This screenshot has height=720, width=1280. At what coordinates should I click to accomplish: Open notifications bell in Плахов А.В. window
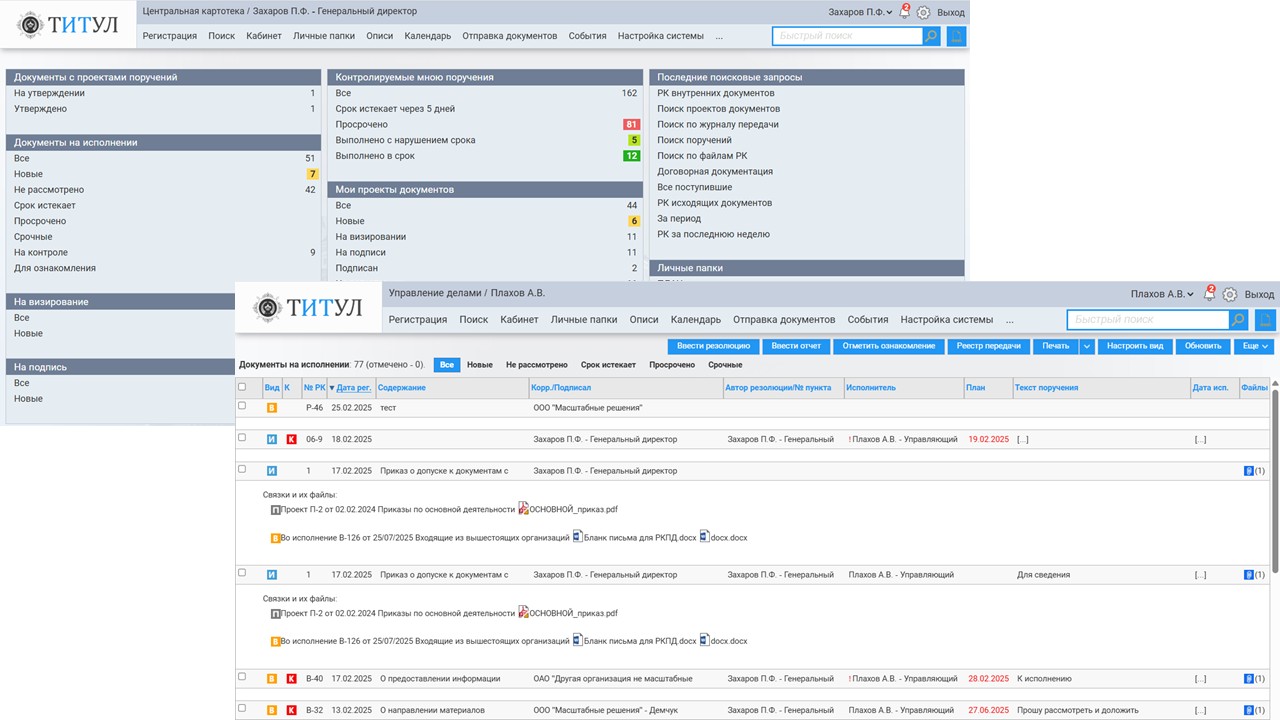point(1209,294)
